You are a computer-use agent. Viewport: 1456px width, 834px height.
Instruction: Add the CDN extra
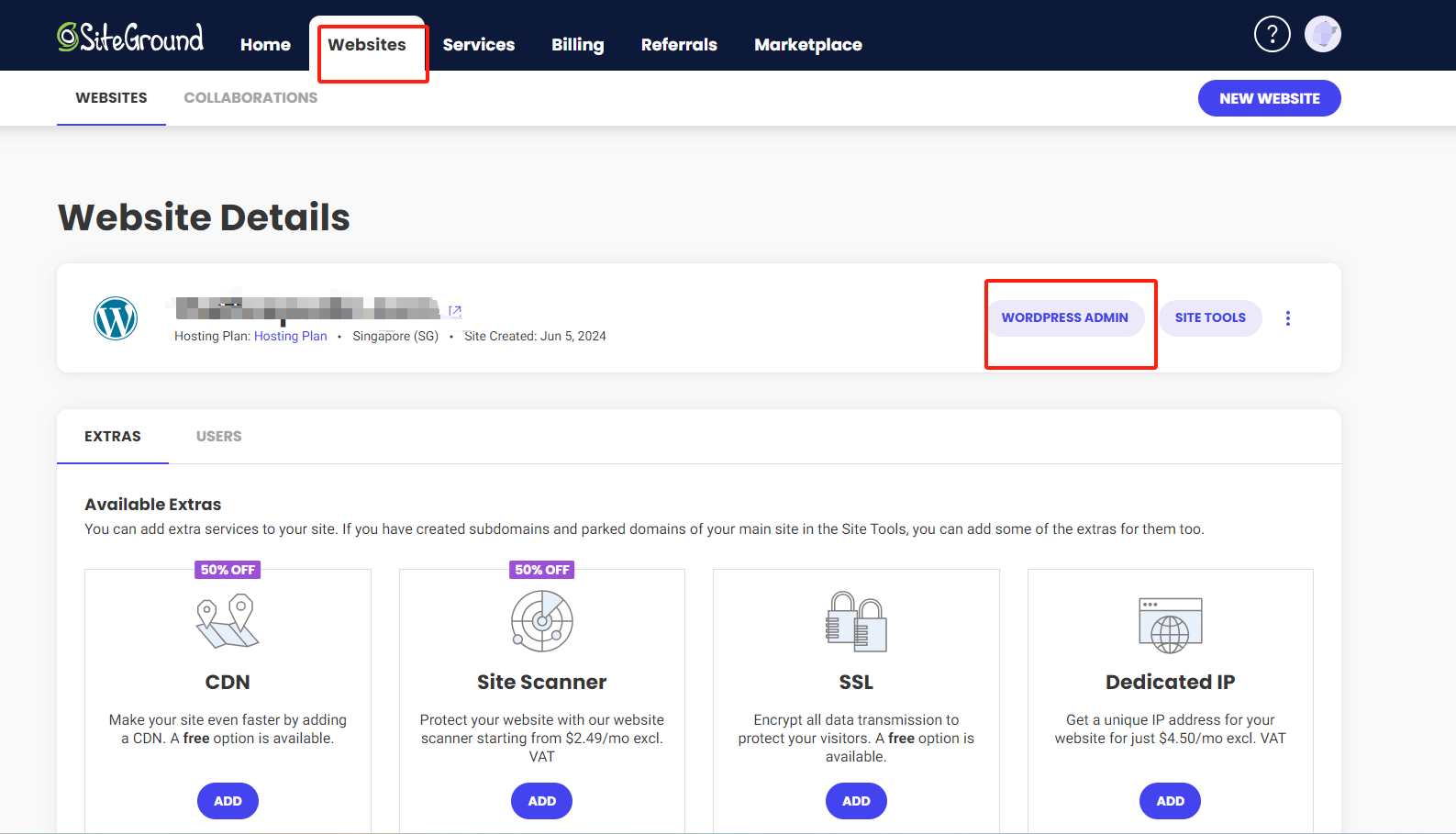click(228, 801)
